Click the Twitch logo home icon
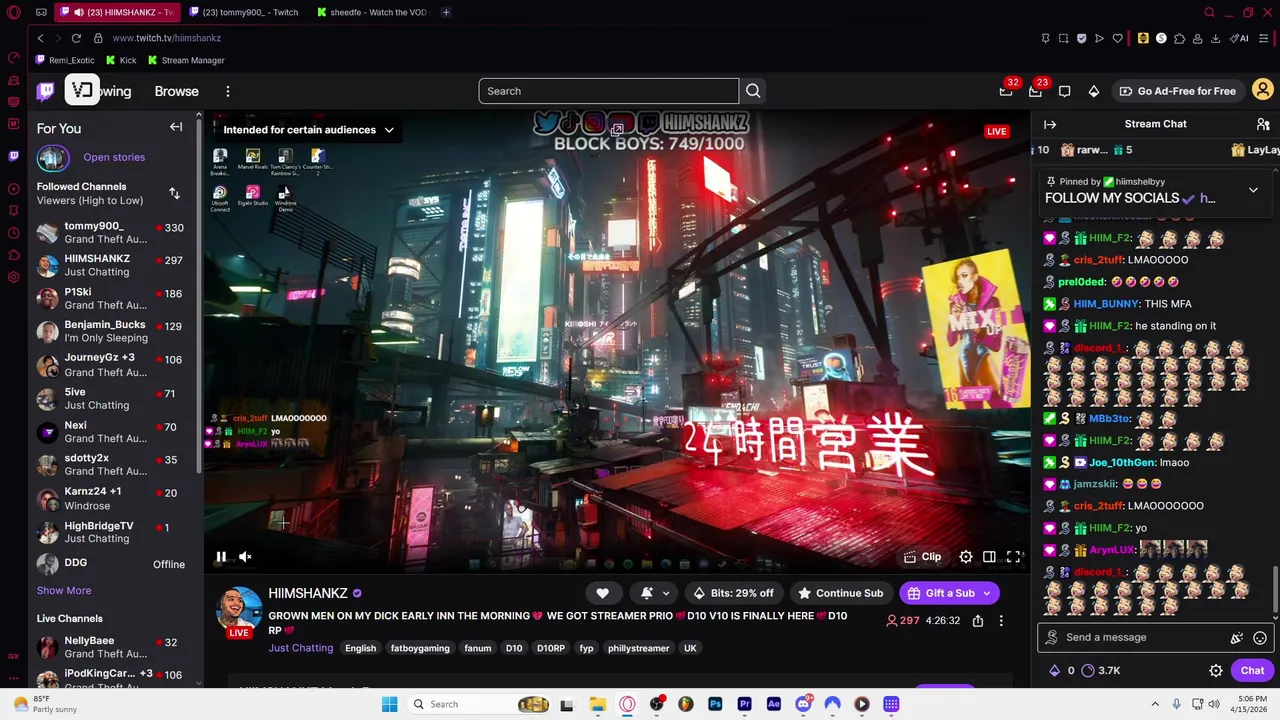Image resolution: width=1280 pixels, height=720 pixels. click(46, 91)
